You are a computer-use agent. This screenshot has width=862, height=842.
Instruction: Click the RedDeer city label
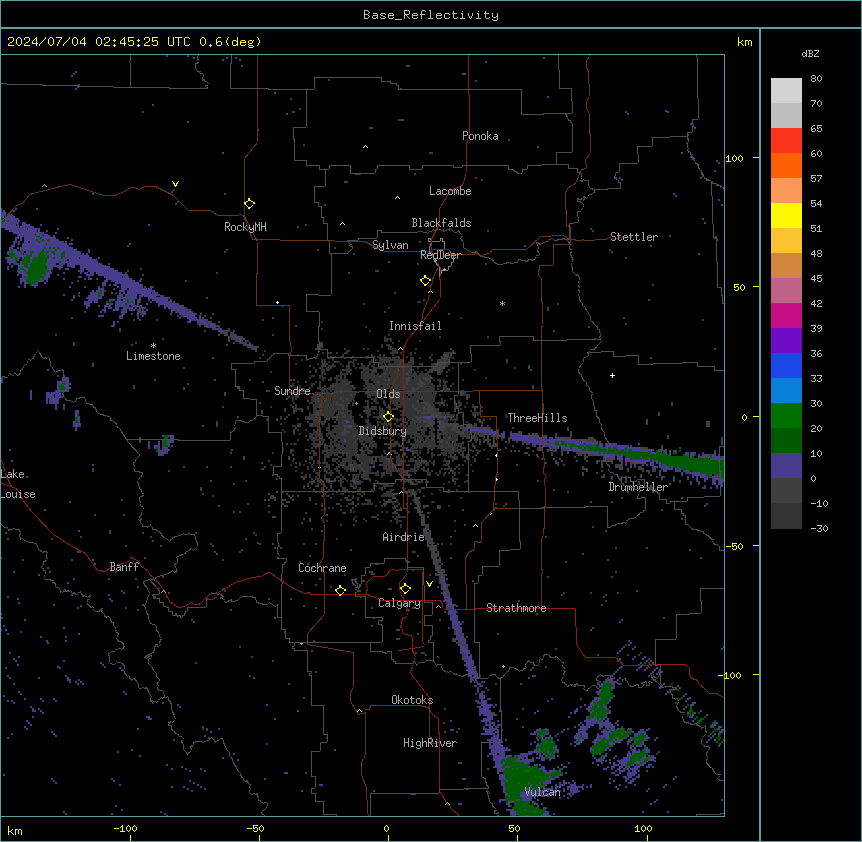coord(440,255)
